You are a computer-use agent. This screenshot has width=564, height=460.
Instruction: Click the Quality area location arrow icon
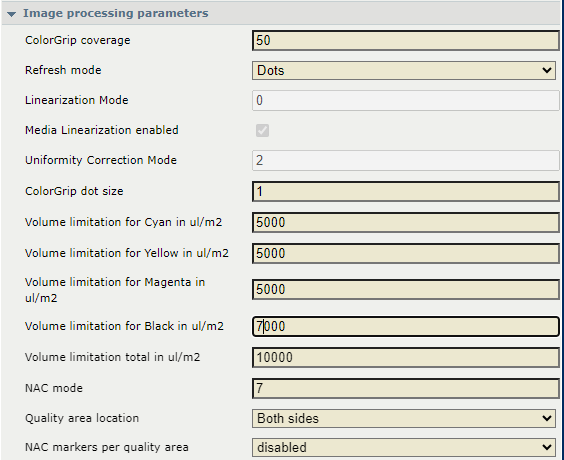pyautogui.click(x=547, y=418)
